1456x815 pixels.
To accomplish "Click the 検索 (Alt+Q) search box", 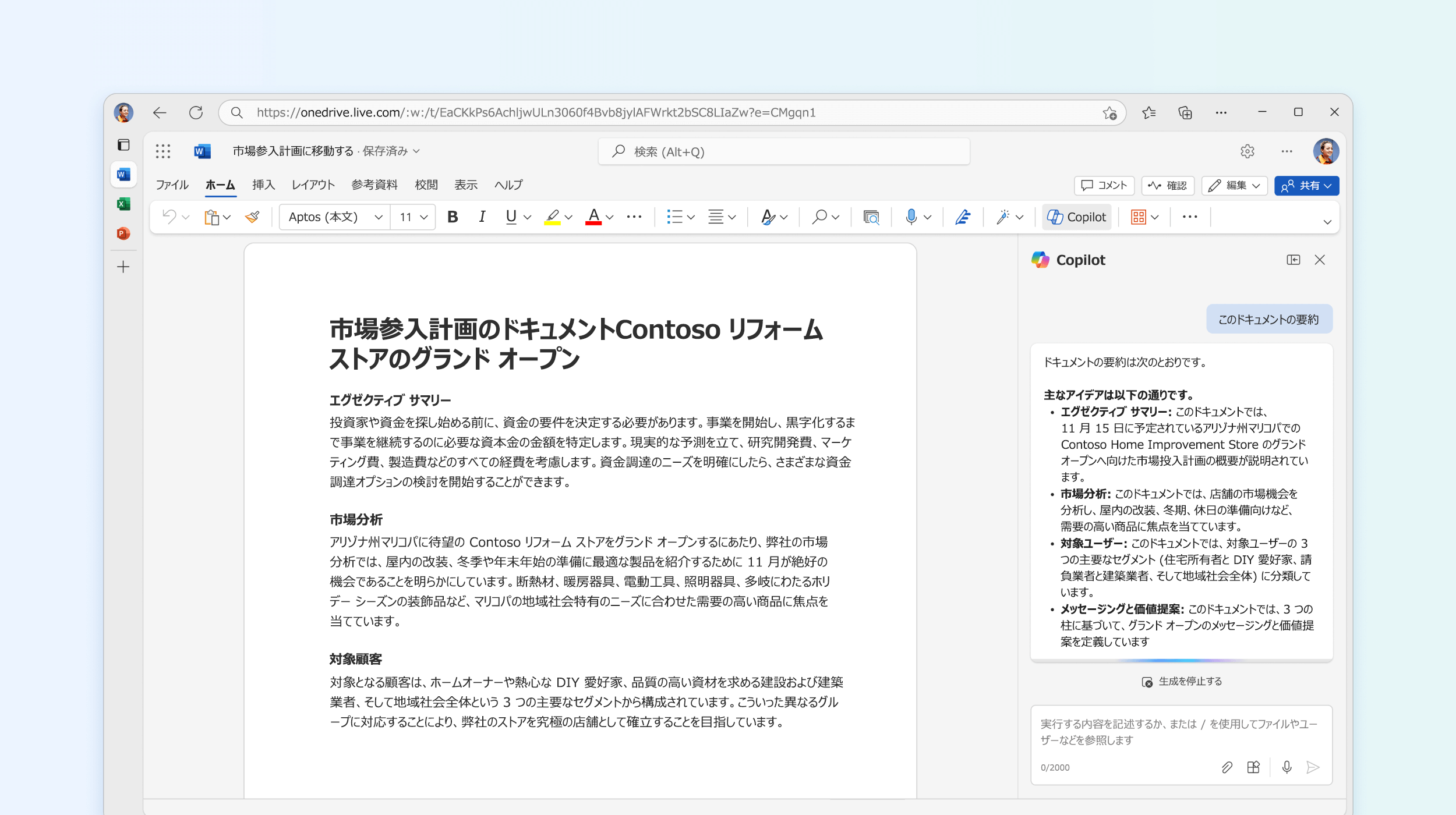I will click(x=784, y=152).
